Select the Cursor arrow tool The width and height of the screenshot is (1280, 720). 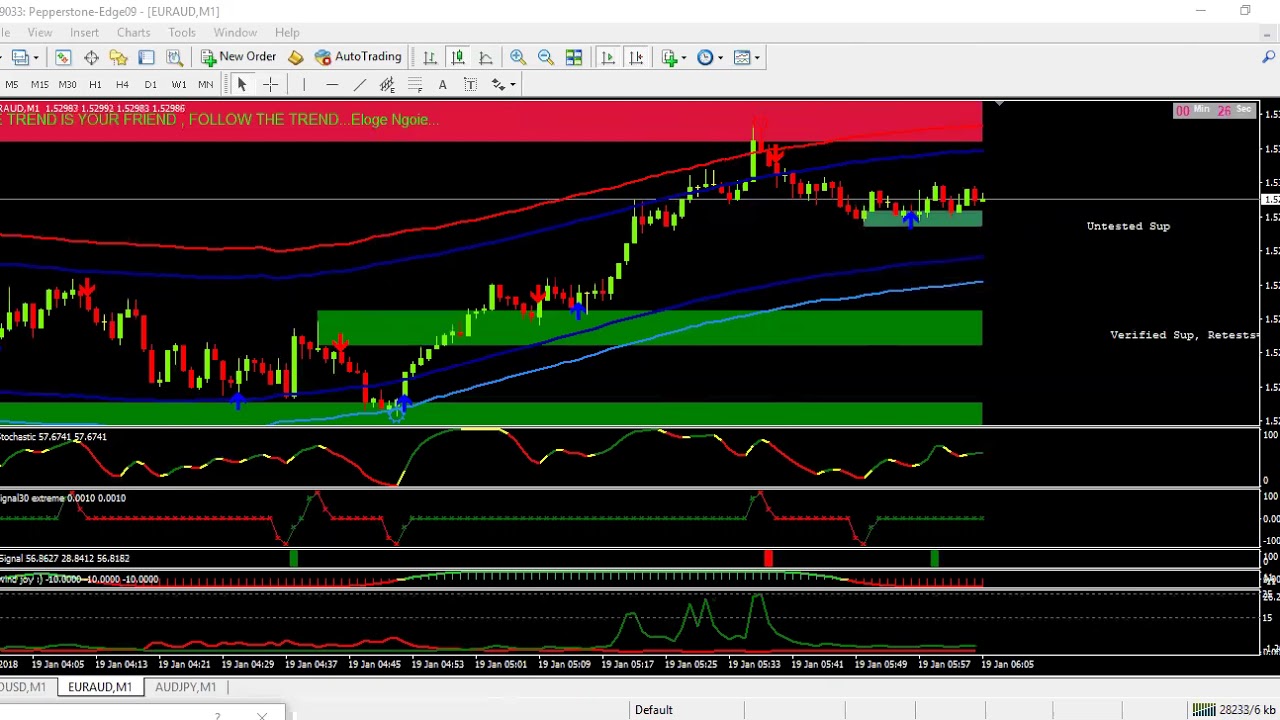coord(242,85)
